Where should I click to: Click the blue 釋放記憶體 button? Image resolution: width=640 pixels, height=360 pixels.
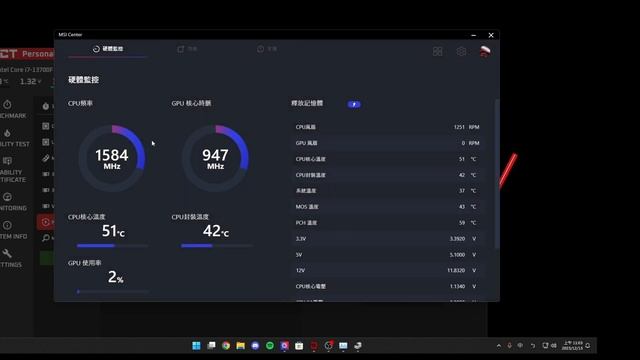click(x=354, y=104)
